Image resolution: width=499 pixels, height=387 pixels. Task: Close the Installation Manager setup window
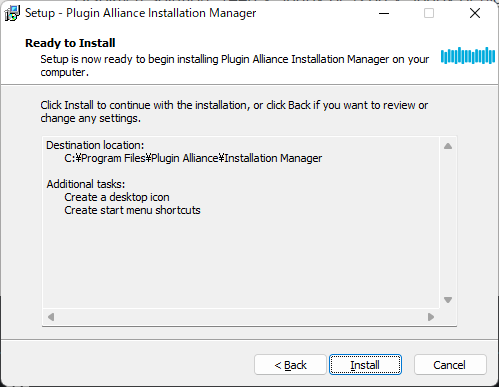[475, 14]
